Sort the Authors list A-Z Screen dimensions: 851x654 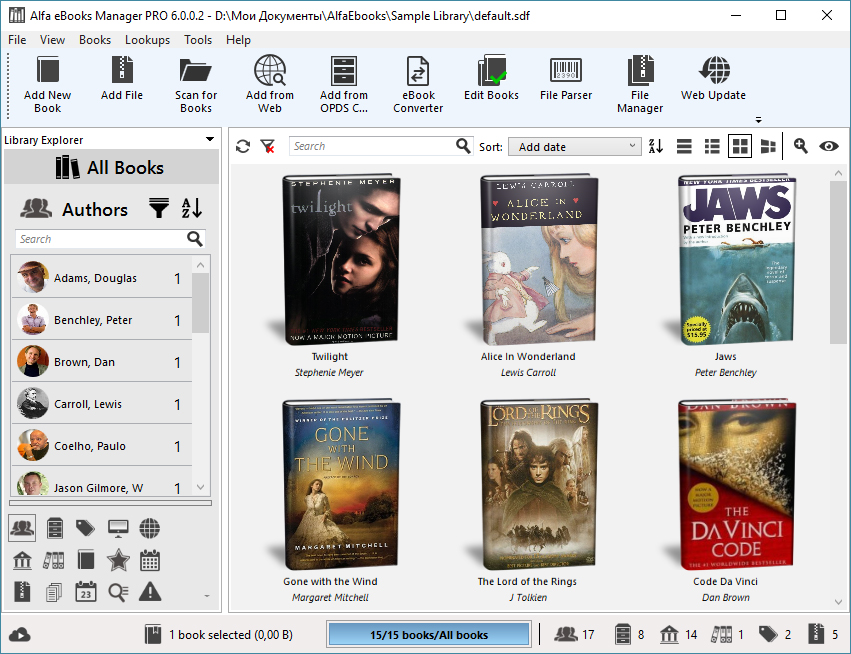coord(192,208)
